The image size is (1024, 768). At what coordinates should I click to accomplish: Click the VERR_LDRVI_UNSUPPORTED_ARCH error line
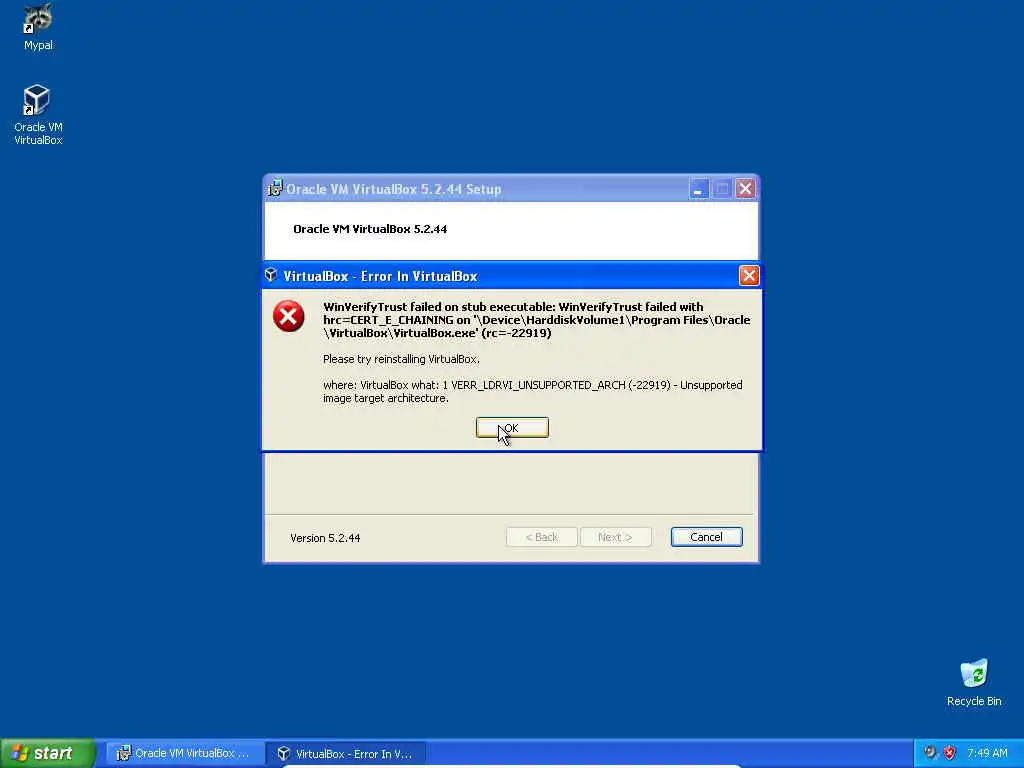(532, 392)
